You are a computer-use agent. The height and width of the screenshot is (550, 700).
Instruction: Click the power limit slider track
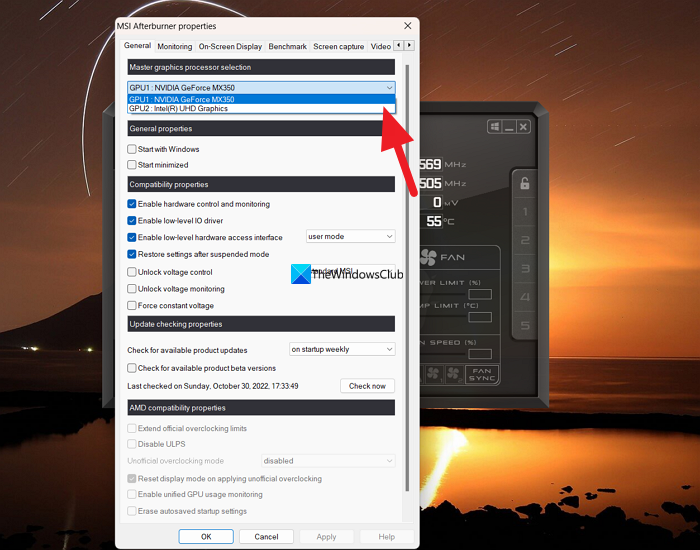coord(443,294)
